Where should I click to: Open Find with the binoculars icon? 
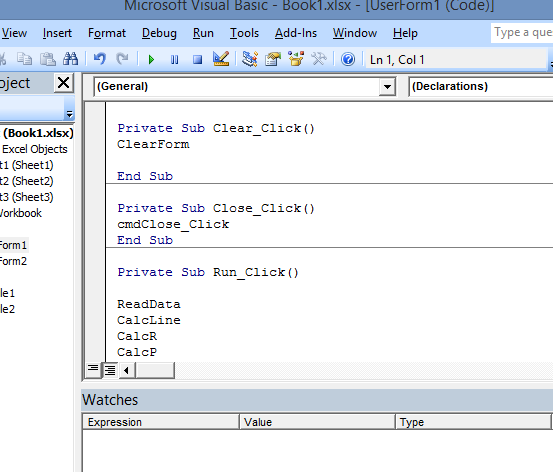tap(70, 59)
